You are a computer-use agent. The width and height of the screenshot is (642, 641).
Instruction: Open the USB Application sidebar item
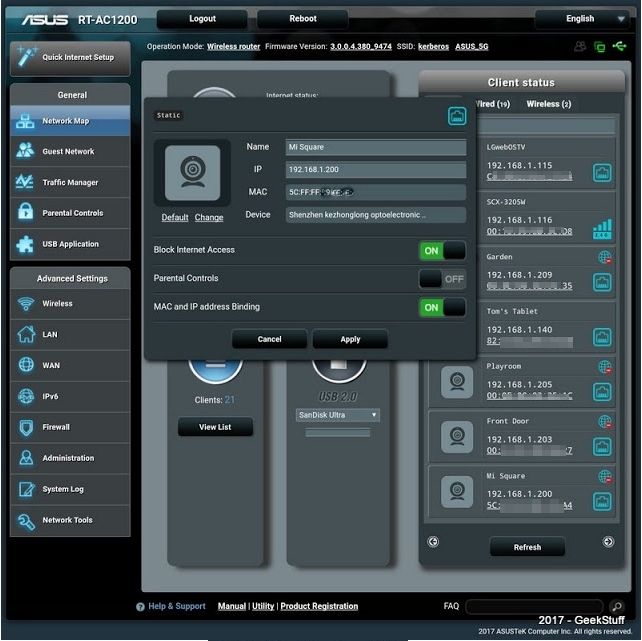[x=70, y=244]
